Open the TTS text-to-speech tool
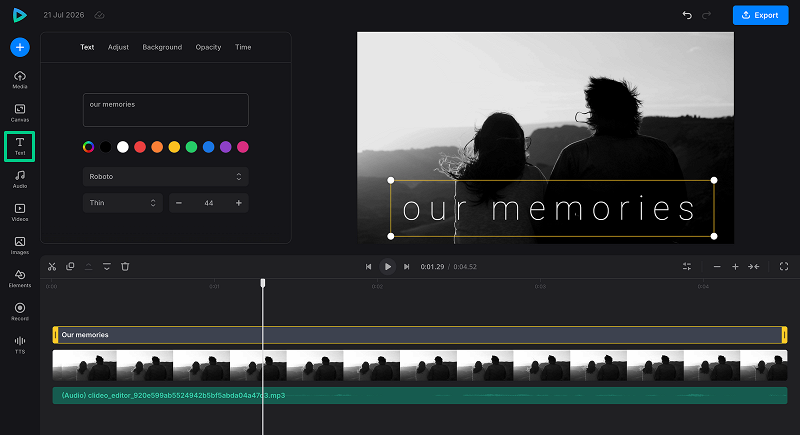Viewport: 800px width, 435px height. tap(20, 345)
